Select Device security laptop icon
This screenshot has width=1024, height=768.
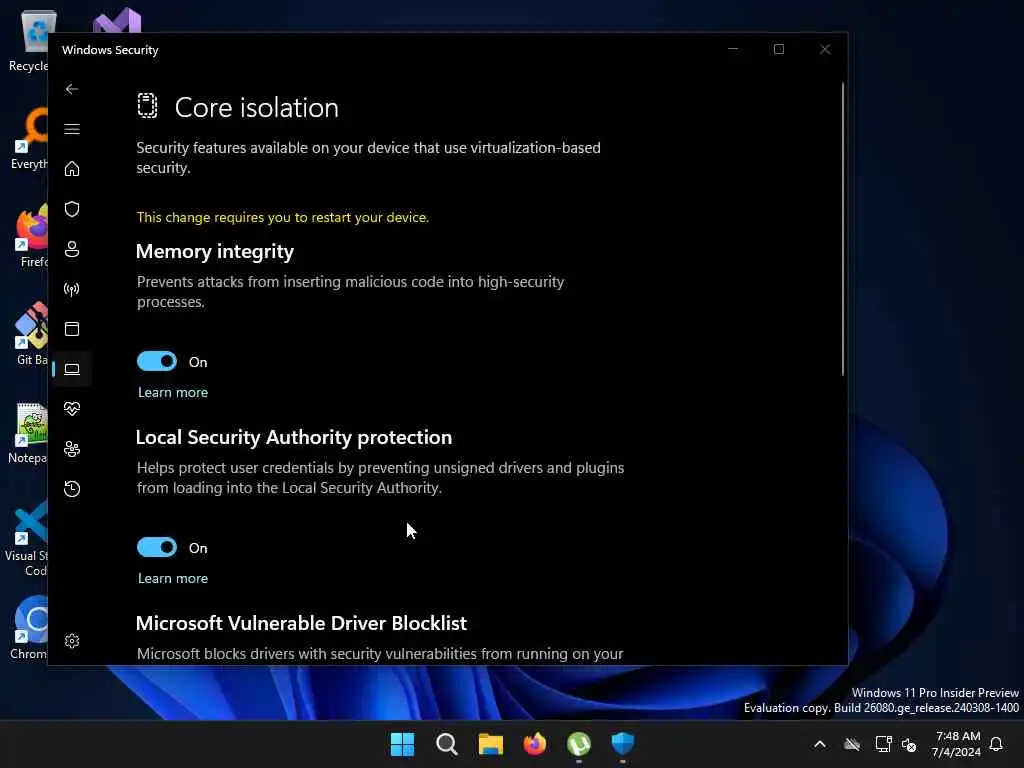click(72, 369)
